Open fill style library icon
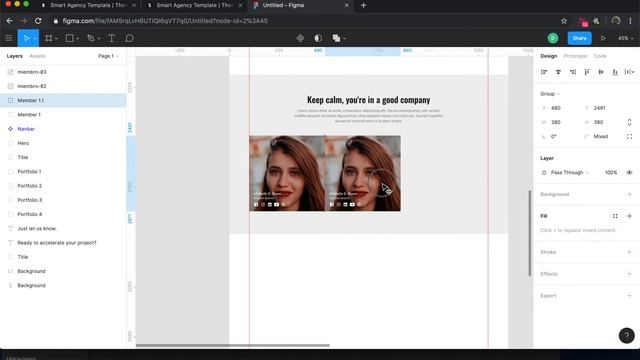640x360 pixels. pos(615,216)
